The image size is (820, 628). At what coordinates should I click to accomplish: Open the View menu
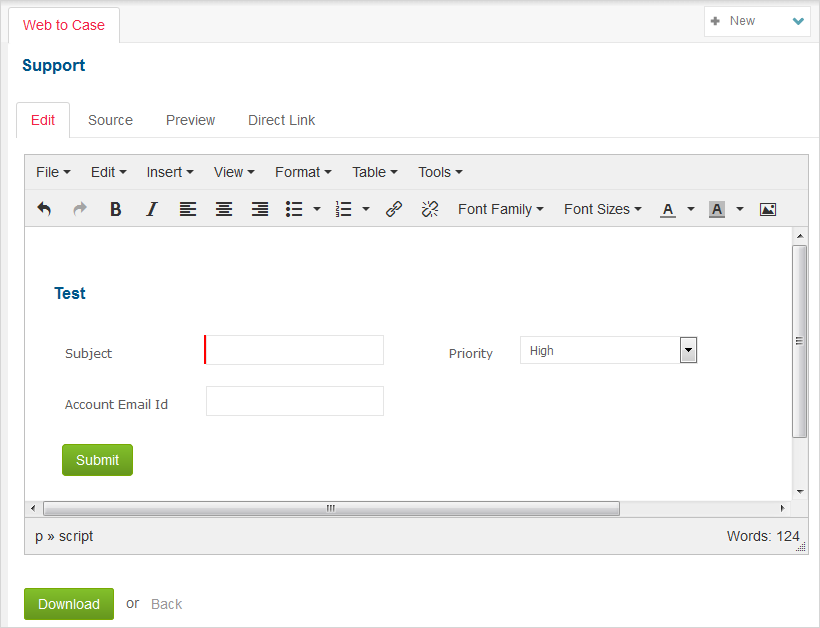click(x=234, y=172)
